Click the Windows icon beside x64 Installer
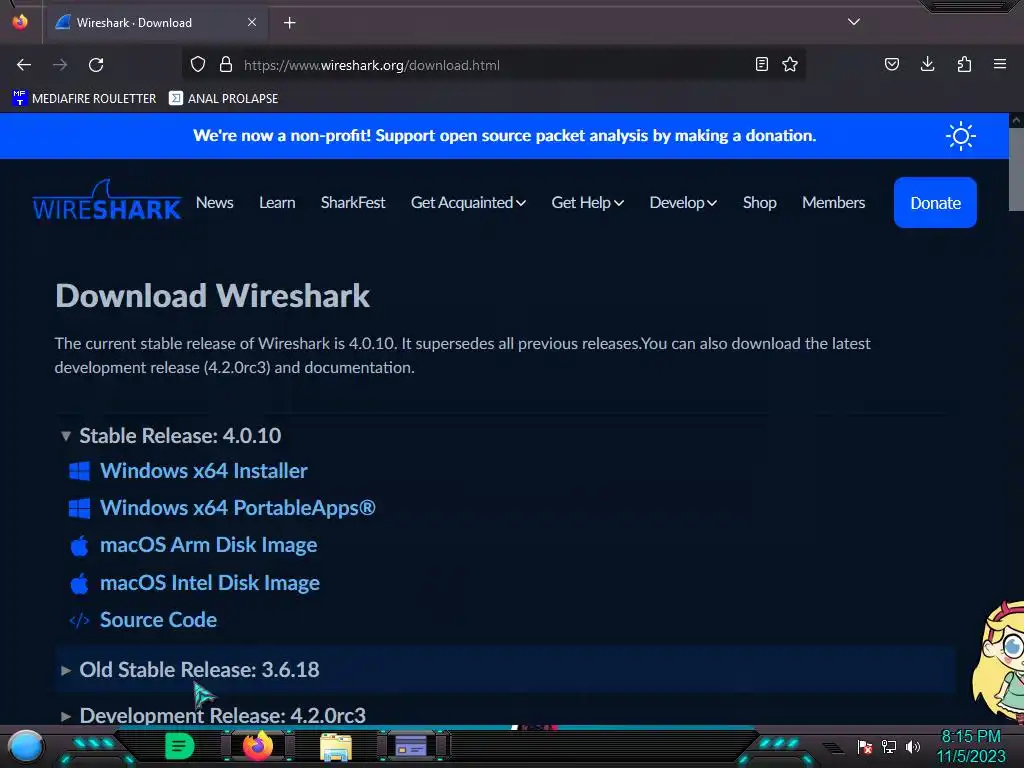 [x=80, y=472]
